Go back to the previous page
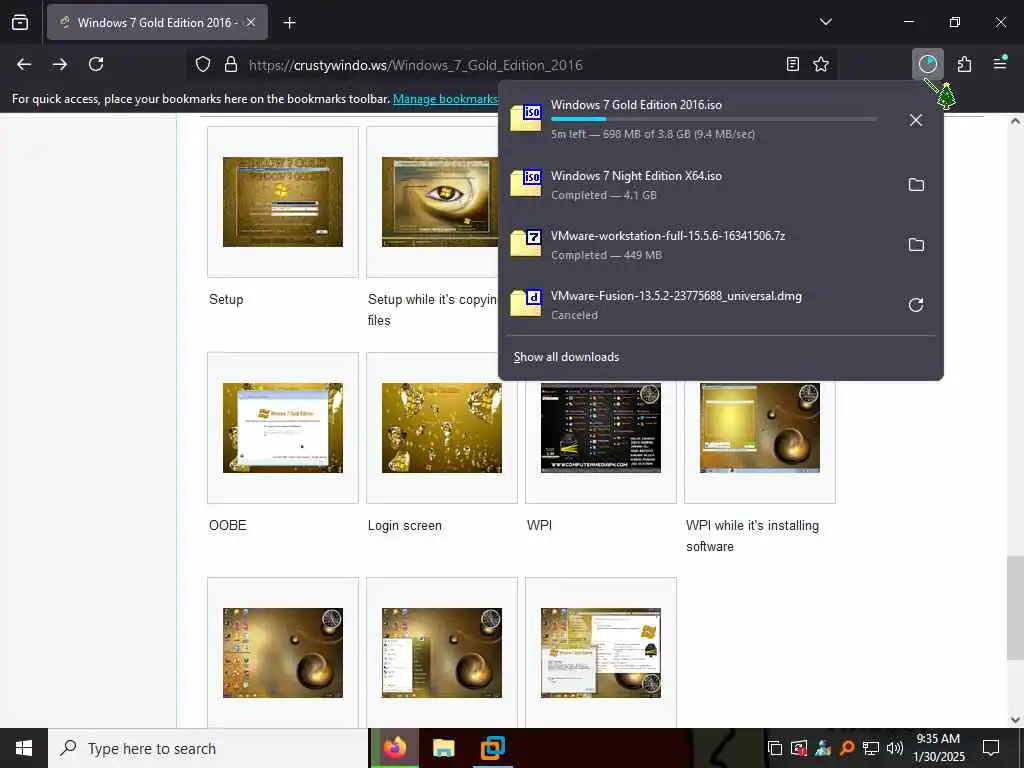The width and height of the screenshot is (1024, 768). click(x=24, y=64)
